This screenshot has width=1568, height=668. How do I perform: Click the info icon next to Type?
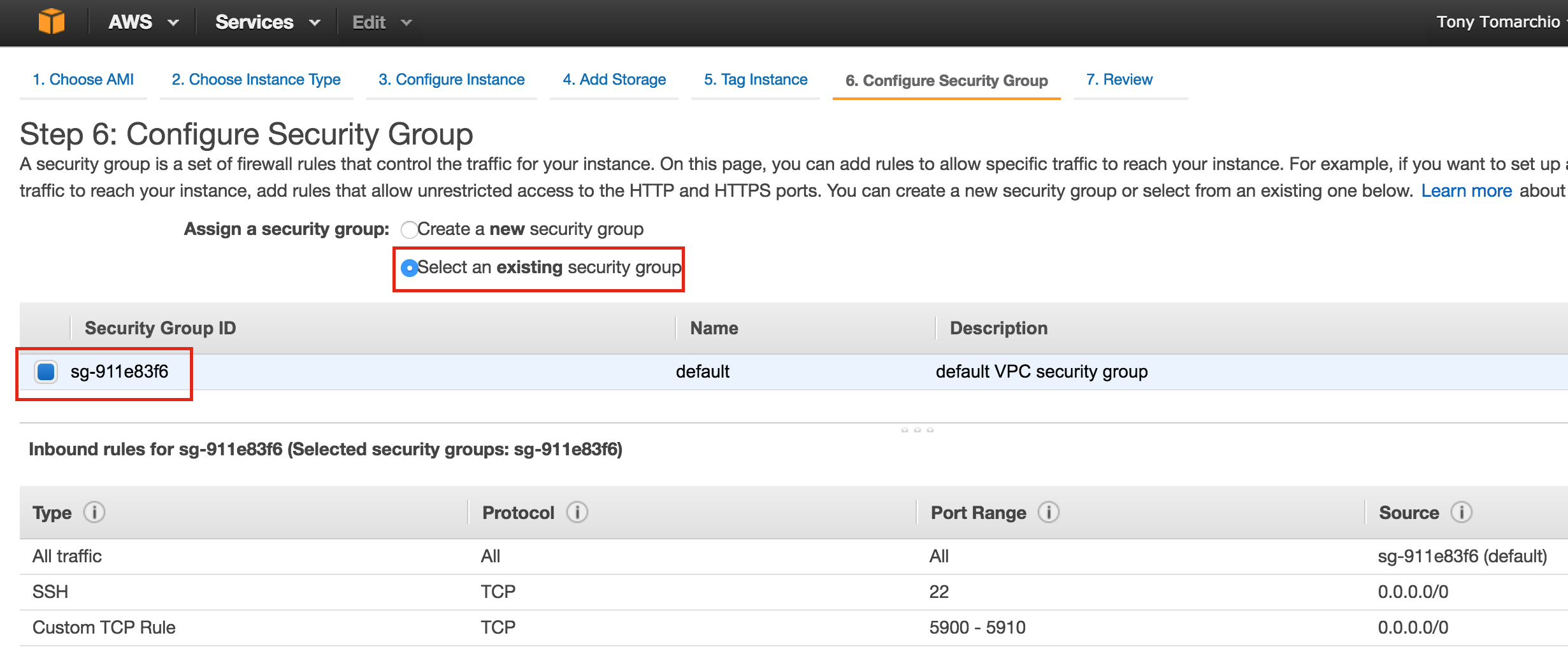point(94,512)
